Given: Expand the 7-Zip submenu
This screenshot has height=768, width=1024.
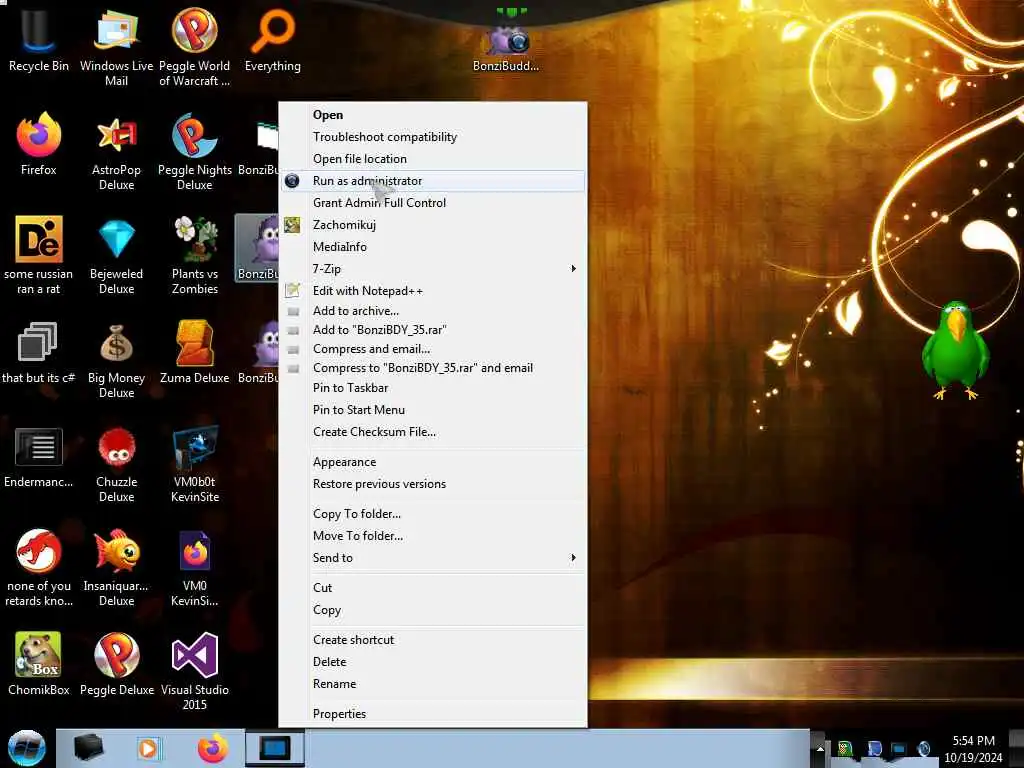Looking at the screenshot, I should pos(433,268).
